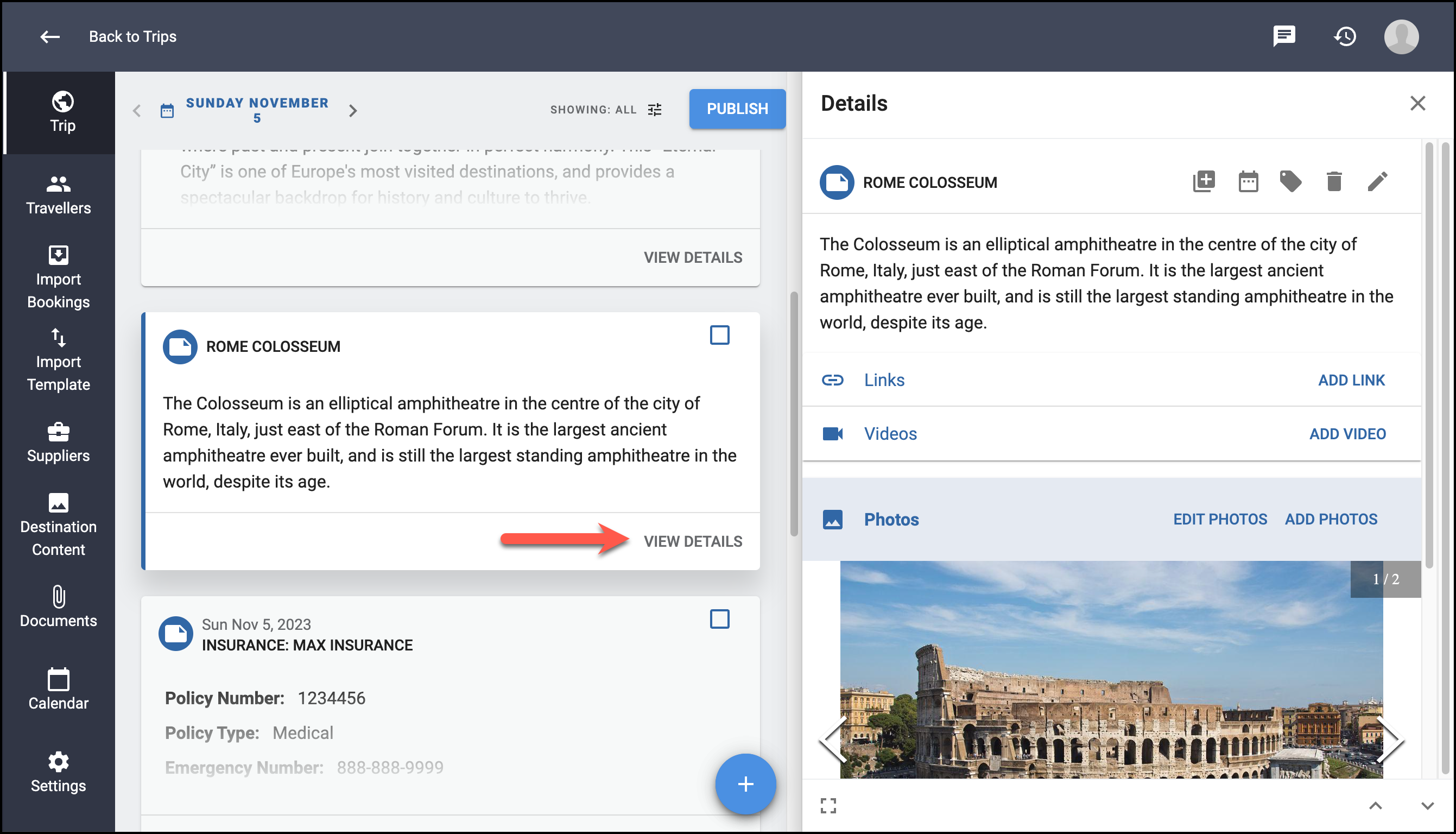Screen dimensions: 1456x834
Task: Click the blue add plus floating button
Action: click(x=745, y=784)
